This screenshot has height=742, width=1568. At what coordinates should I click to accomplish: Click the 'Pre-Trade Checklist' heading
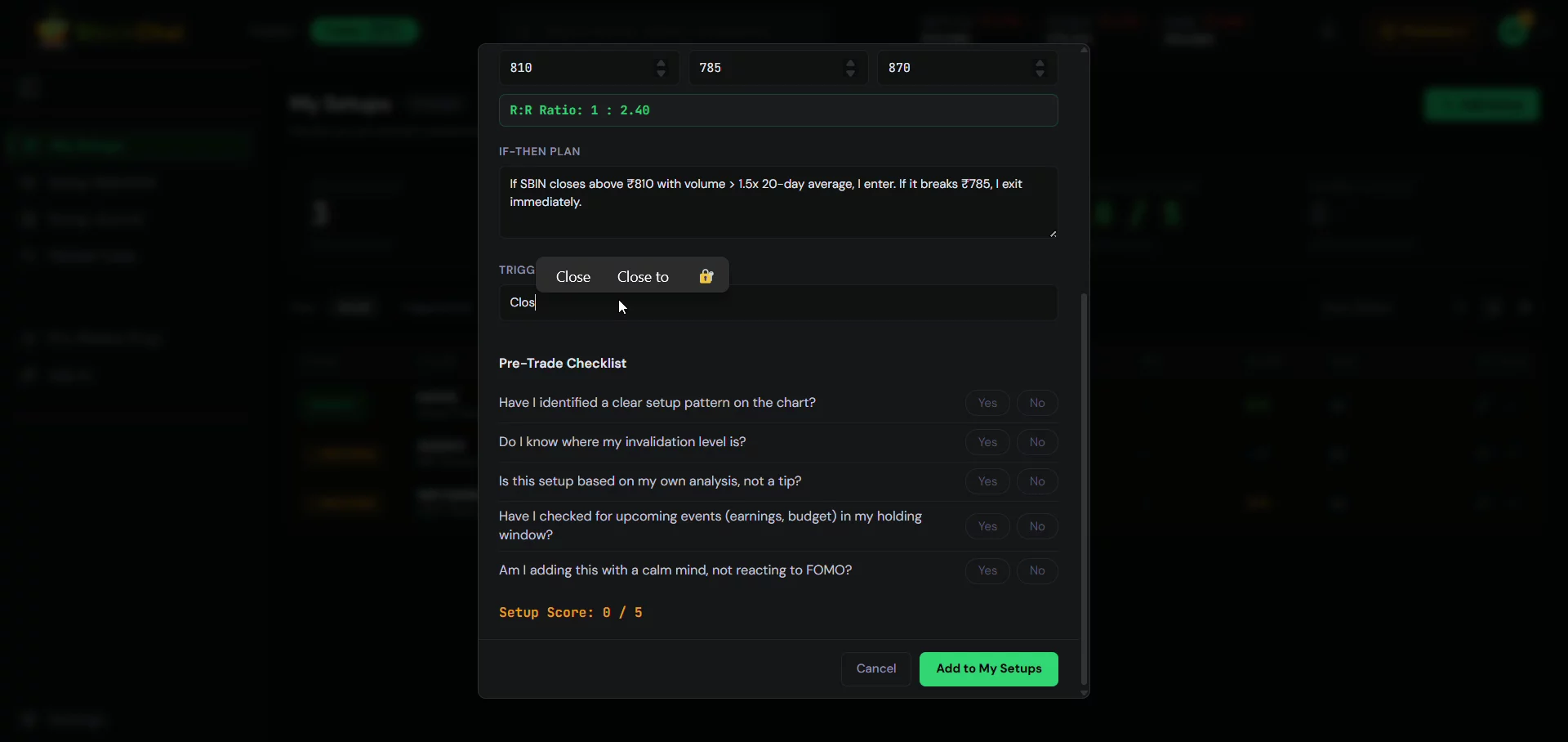(x=563, y=364)
